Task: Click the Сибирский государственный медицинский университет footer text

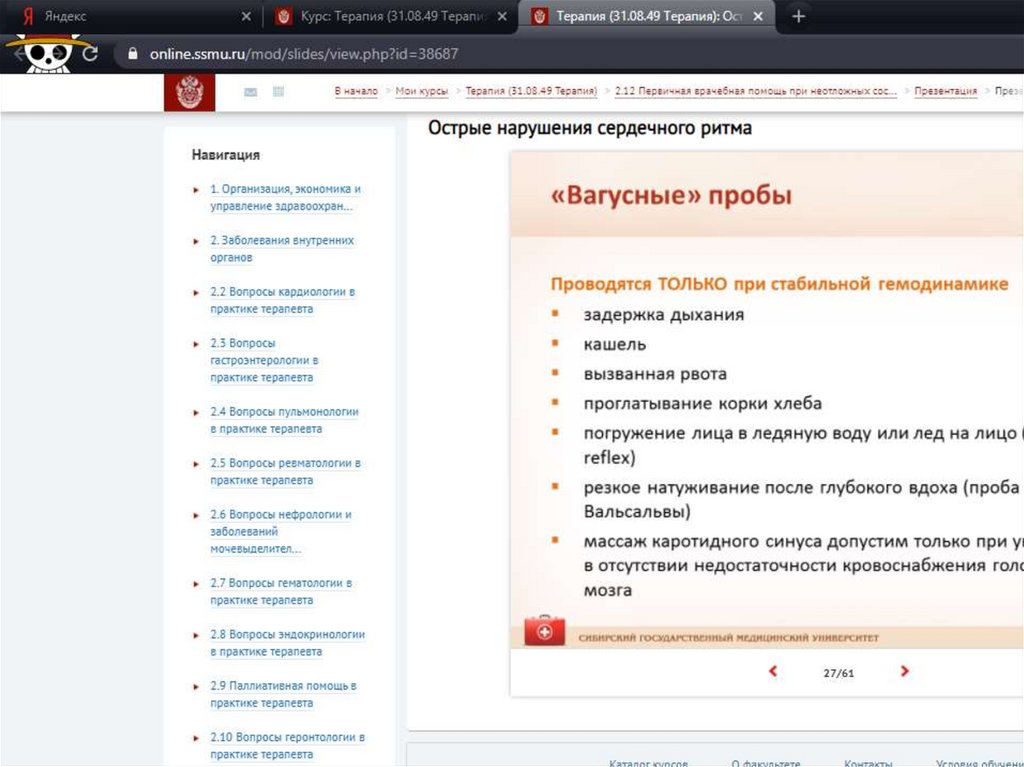Action: [x=729, y=638]
